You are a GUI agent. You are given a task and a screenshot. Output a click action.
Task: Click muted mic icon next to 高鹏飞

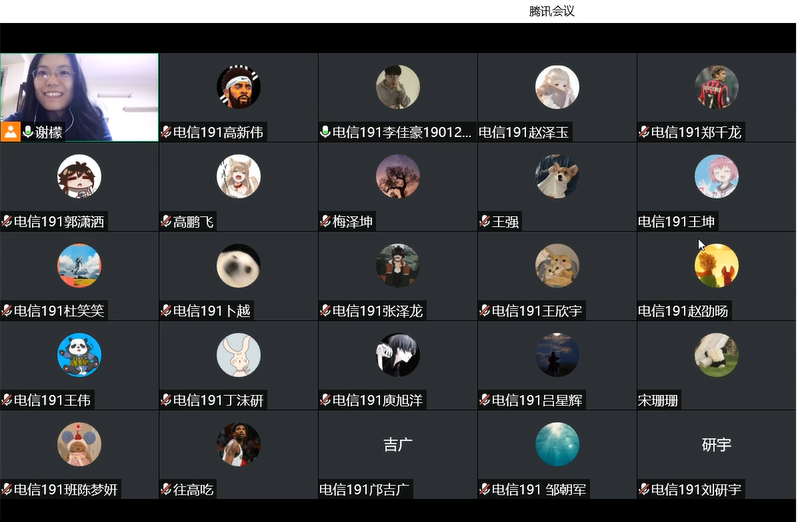(166, 222)
